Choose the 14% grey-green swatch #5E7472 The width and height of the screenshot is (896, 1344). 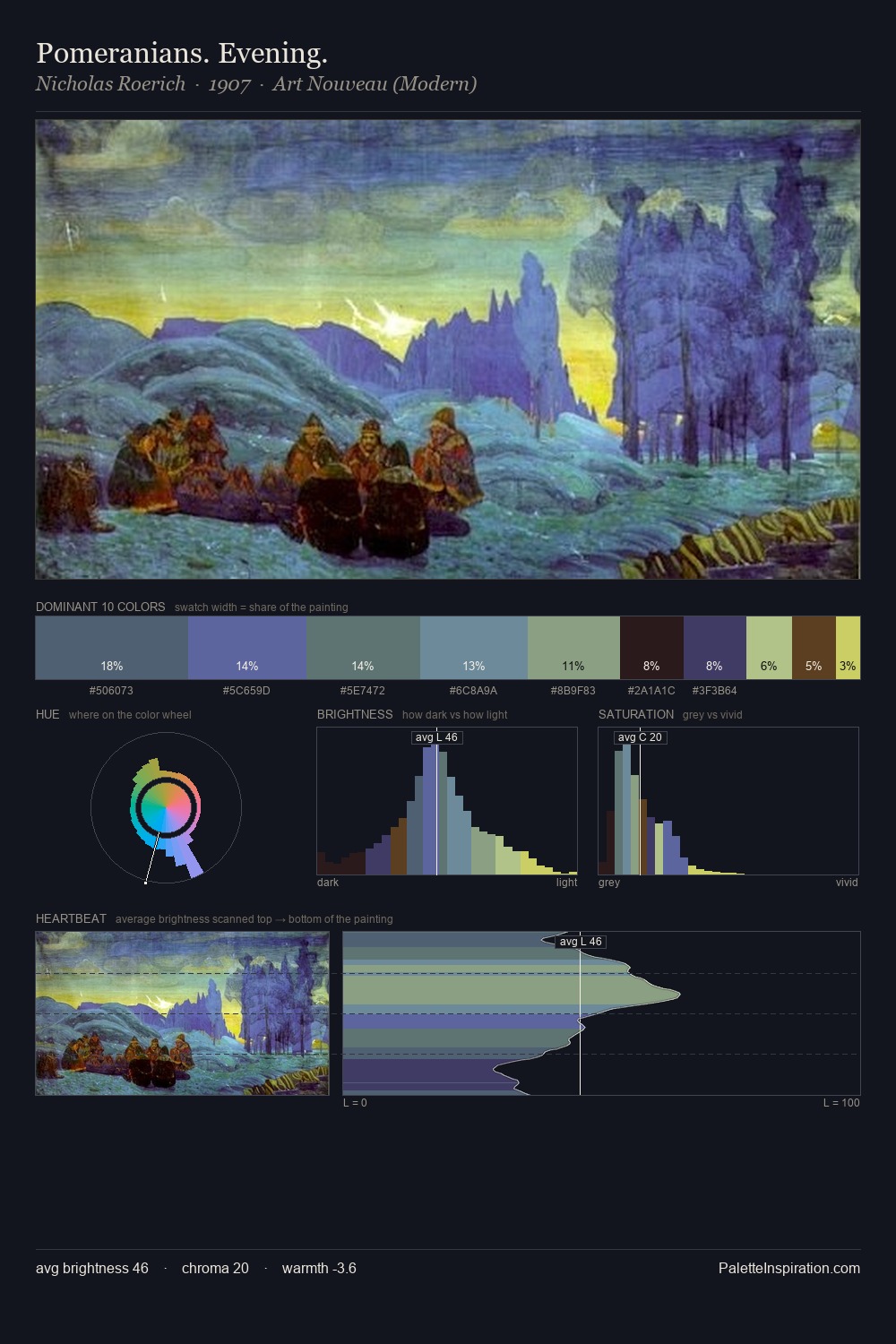[x=363, y=648]
